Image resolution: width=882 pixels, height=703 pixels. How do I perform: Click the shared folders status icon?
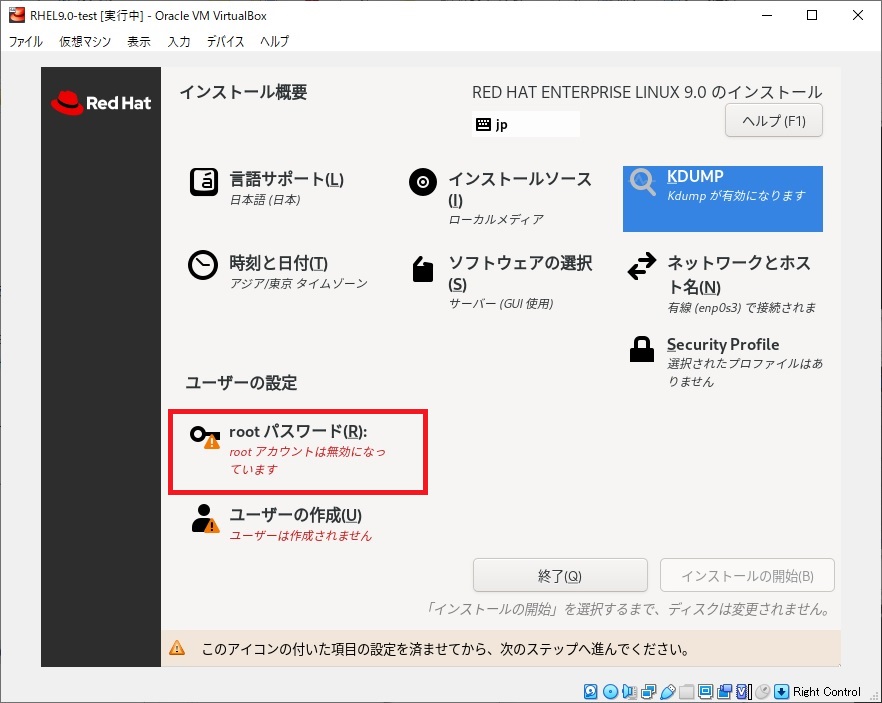[x=686, y=691]
